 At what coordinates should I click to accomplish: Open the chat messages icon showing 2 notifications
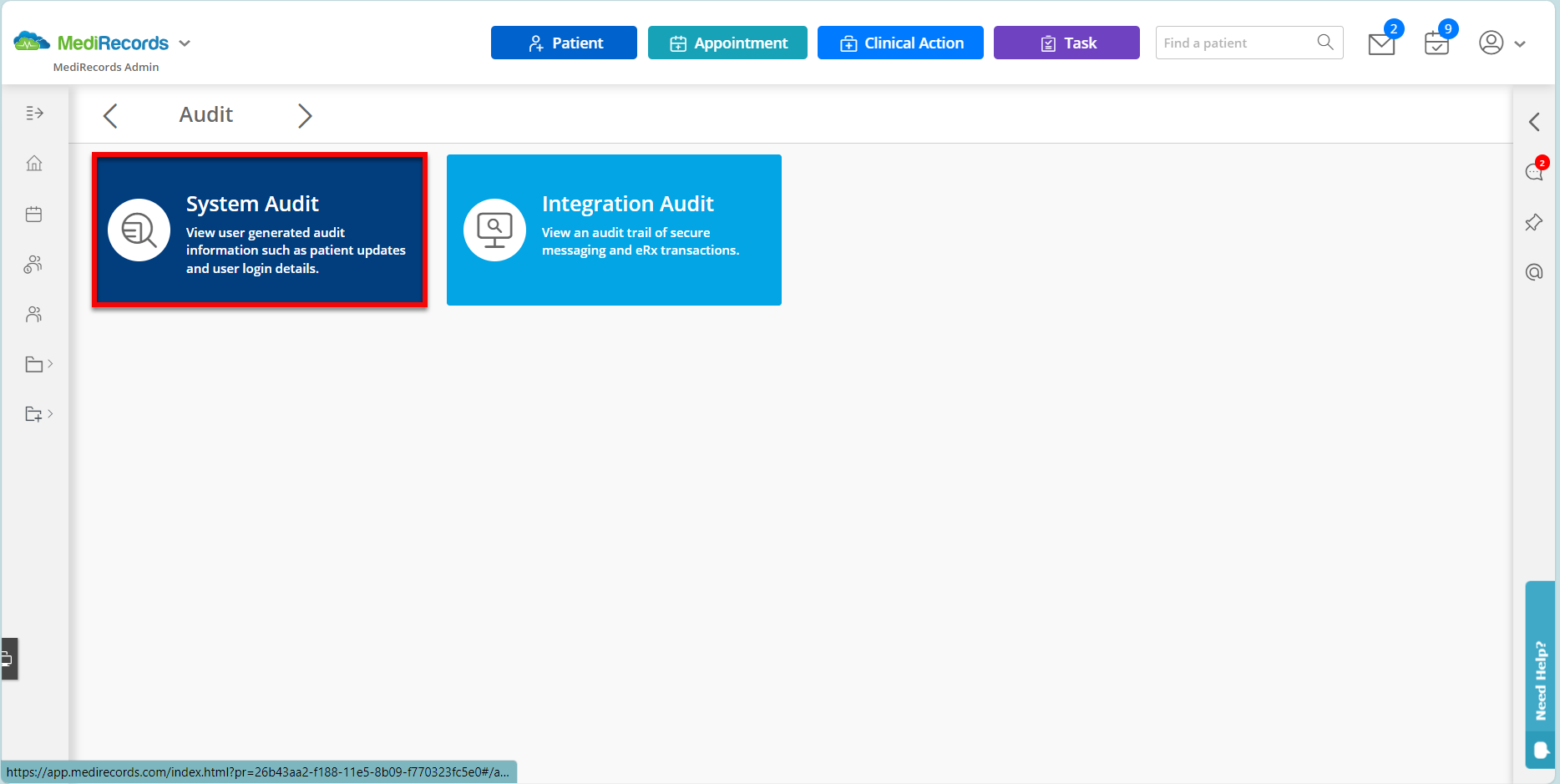point(1535,171)
